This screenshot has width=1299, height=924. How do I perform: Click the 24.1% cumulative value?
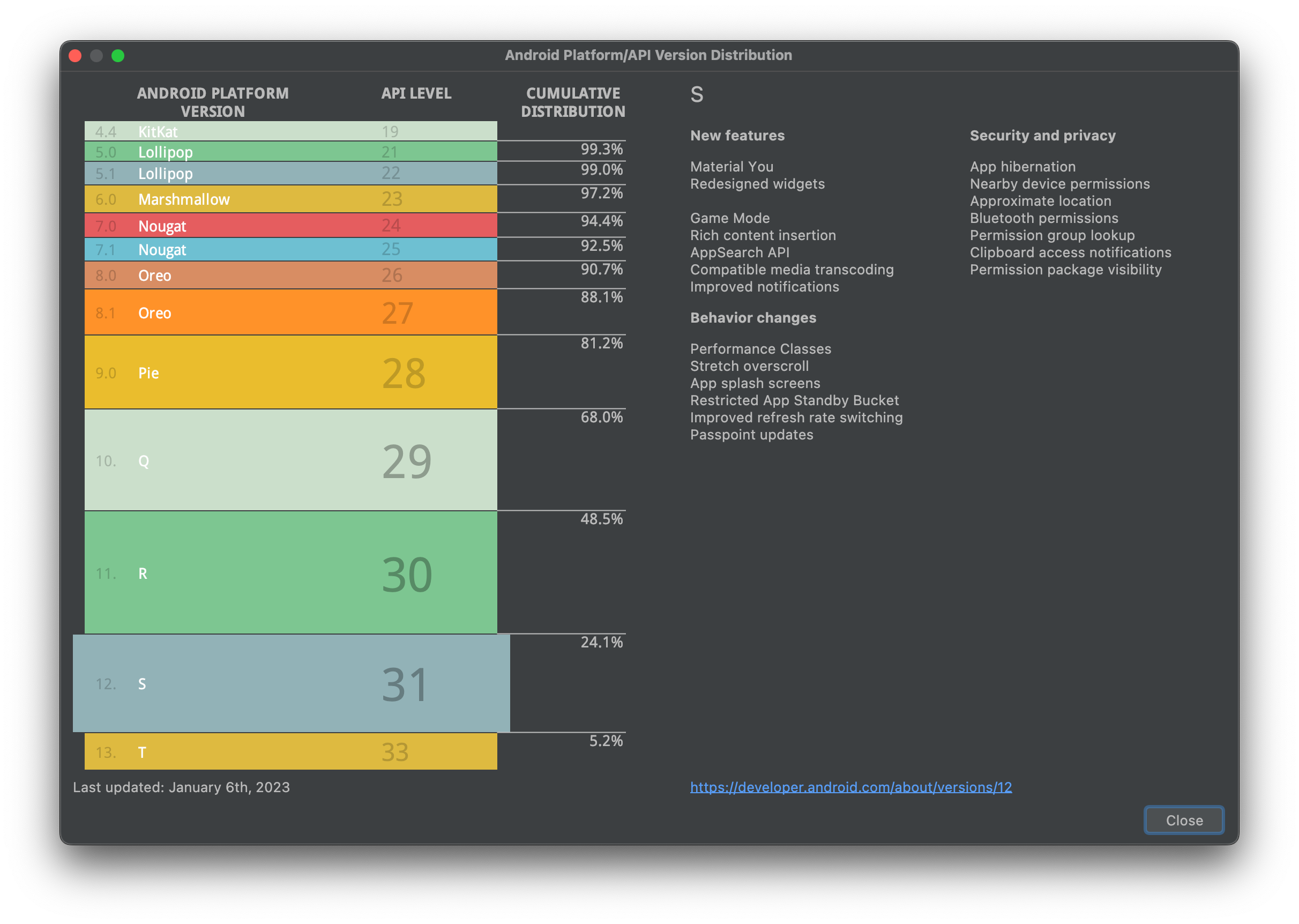[601, 643]
